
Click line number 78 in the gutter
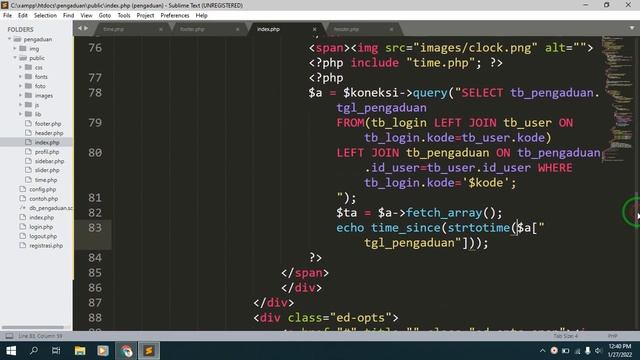(x=95, y=93)
